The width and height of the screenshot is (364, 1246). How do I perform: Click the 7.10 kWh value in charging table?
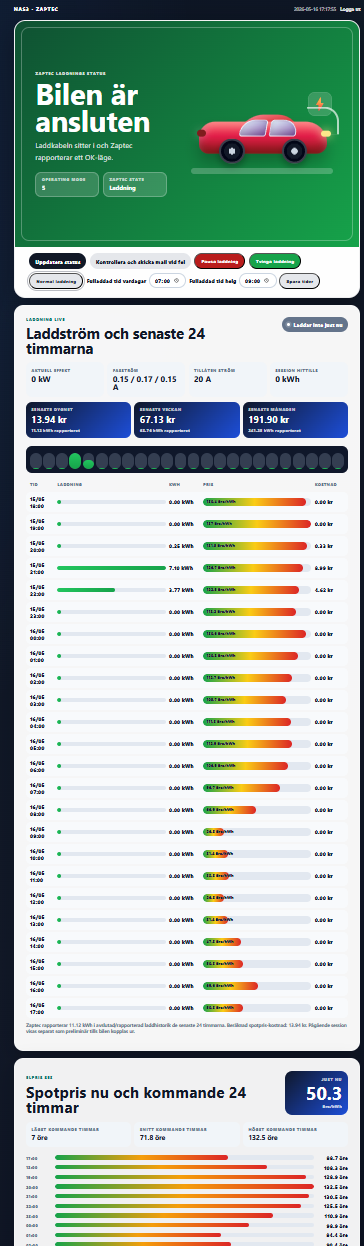pos(181,567)
